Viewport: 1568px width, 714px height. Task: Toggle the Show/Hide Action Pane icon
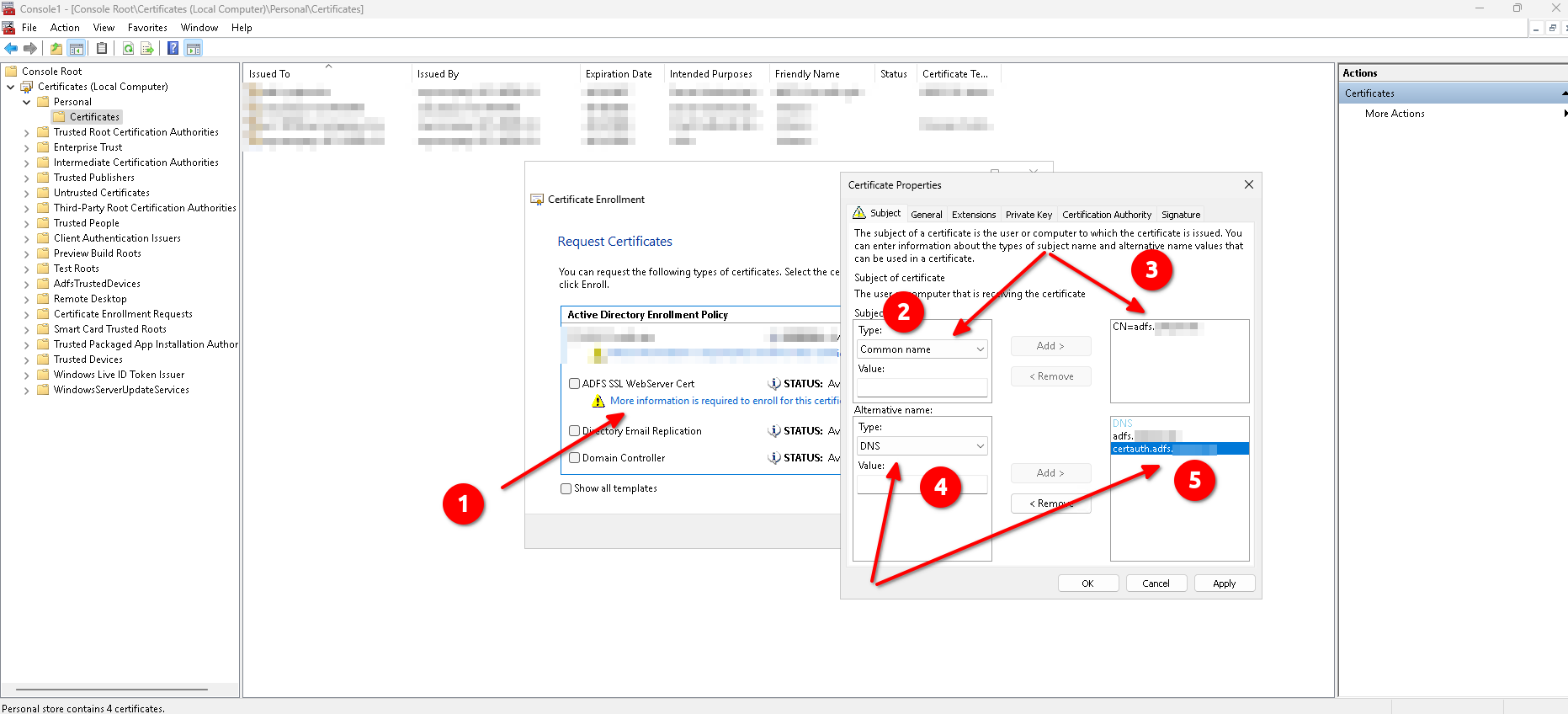(x=194, y=49)
